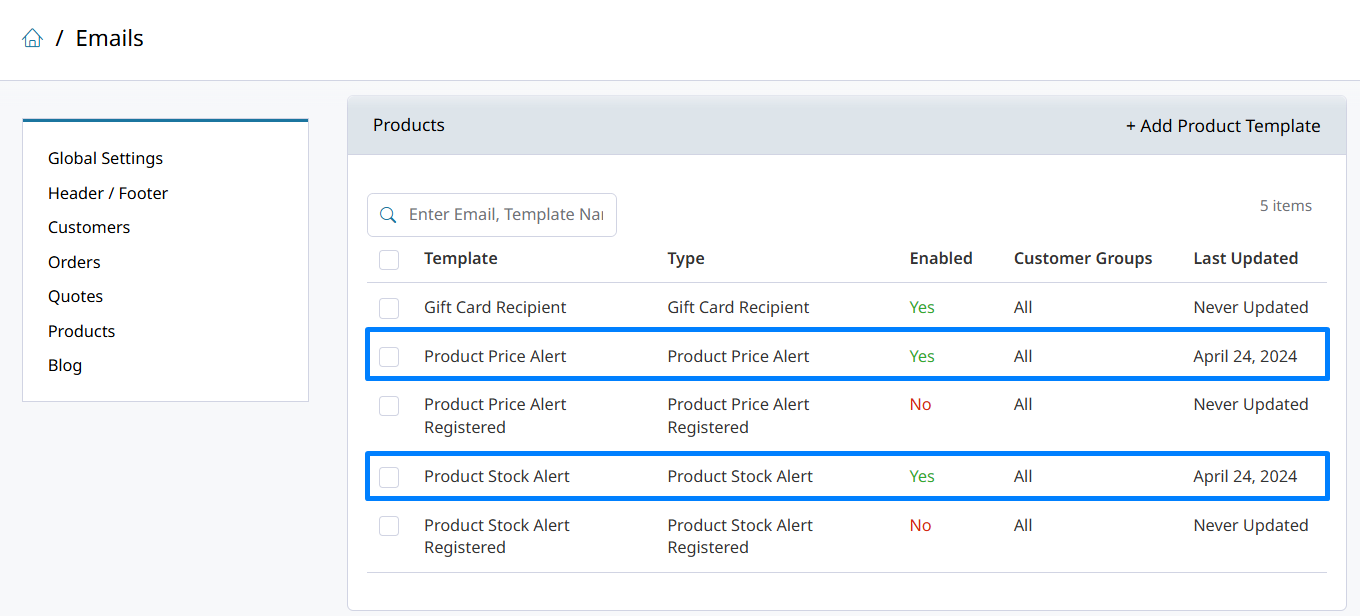1360x616 pixels.
Task: Tick the Product Stock Alert checkbox
Action: pos(389,477)
